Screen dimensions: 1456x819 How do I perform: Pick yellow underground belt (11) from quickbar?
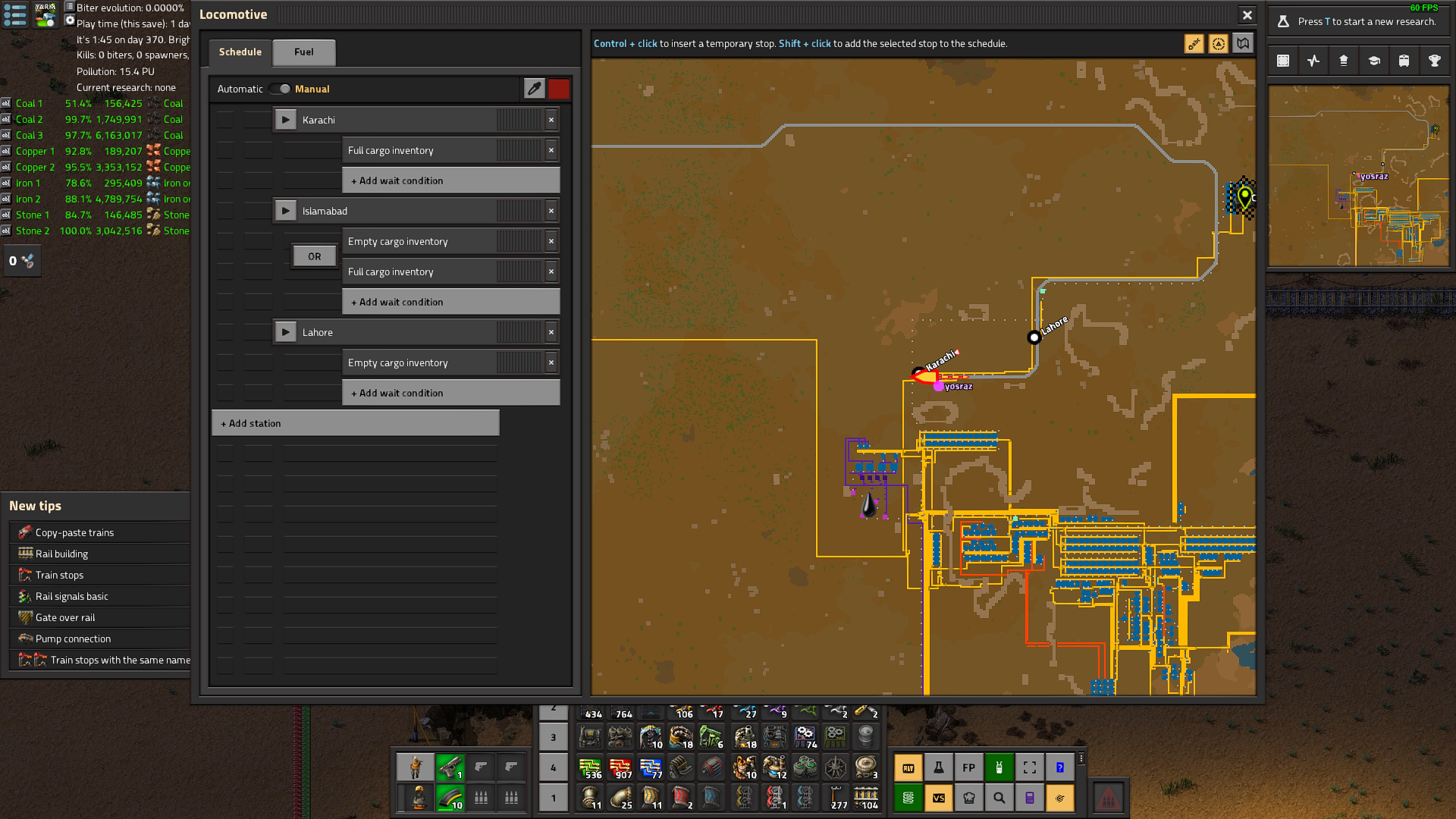point(651,798)
